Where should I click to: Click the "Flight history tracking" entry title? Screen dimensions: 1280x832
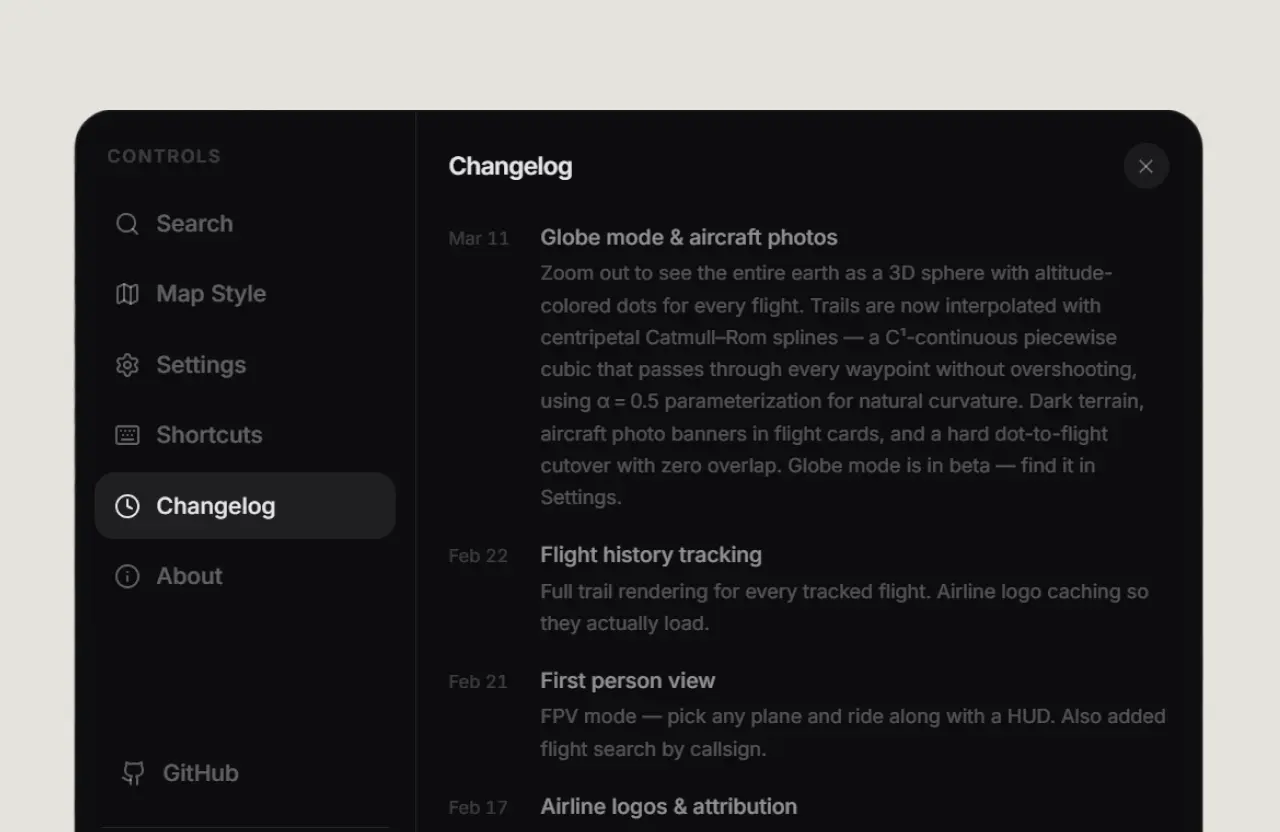click(651, 555)
